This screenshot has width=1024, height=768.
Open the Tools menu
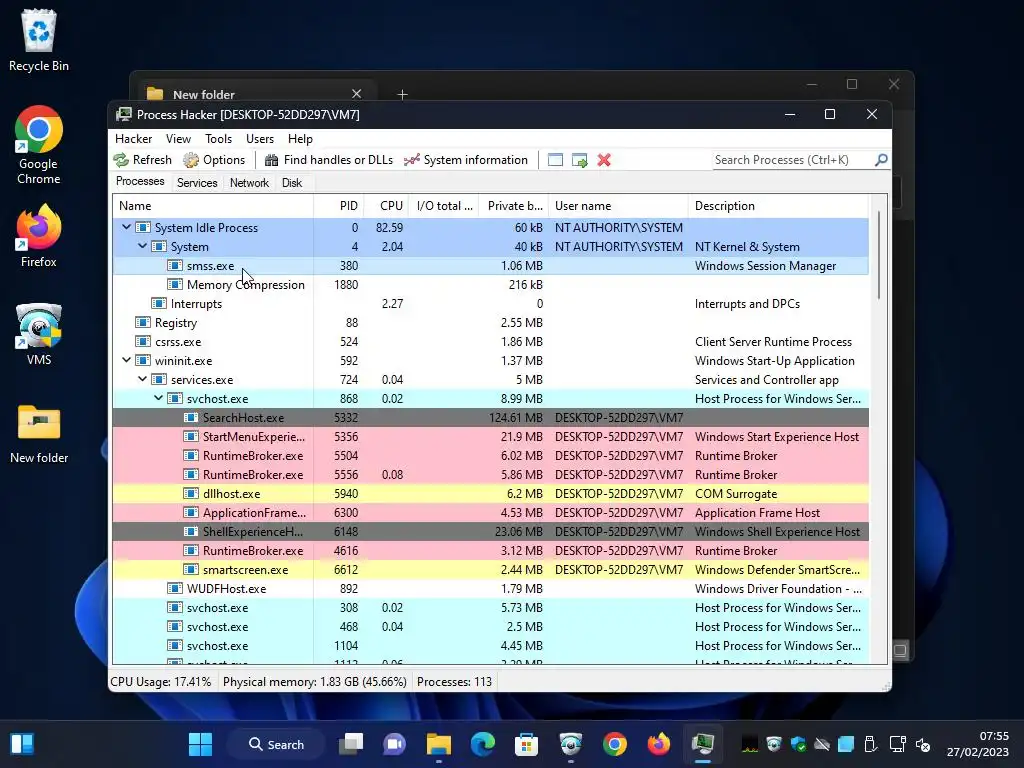click(x=218, y=138)
